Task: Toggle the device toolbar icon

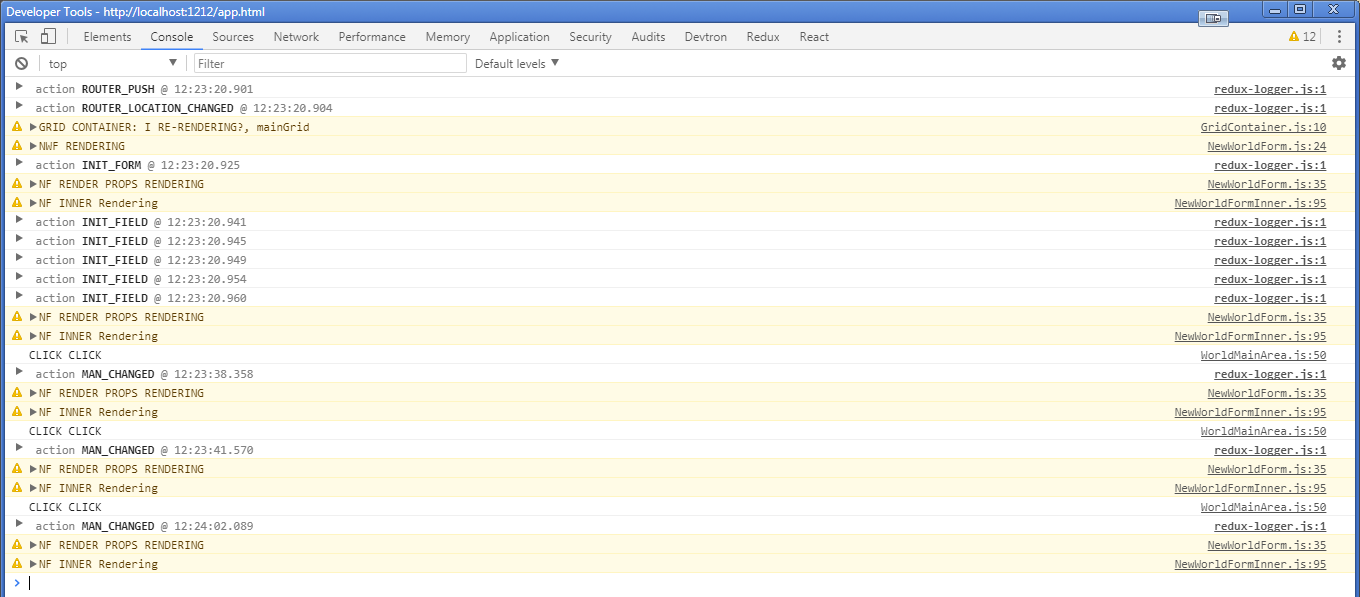Action: click(48, 37)
